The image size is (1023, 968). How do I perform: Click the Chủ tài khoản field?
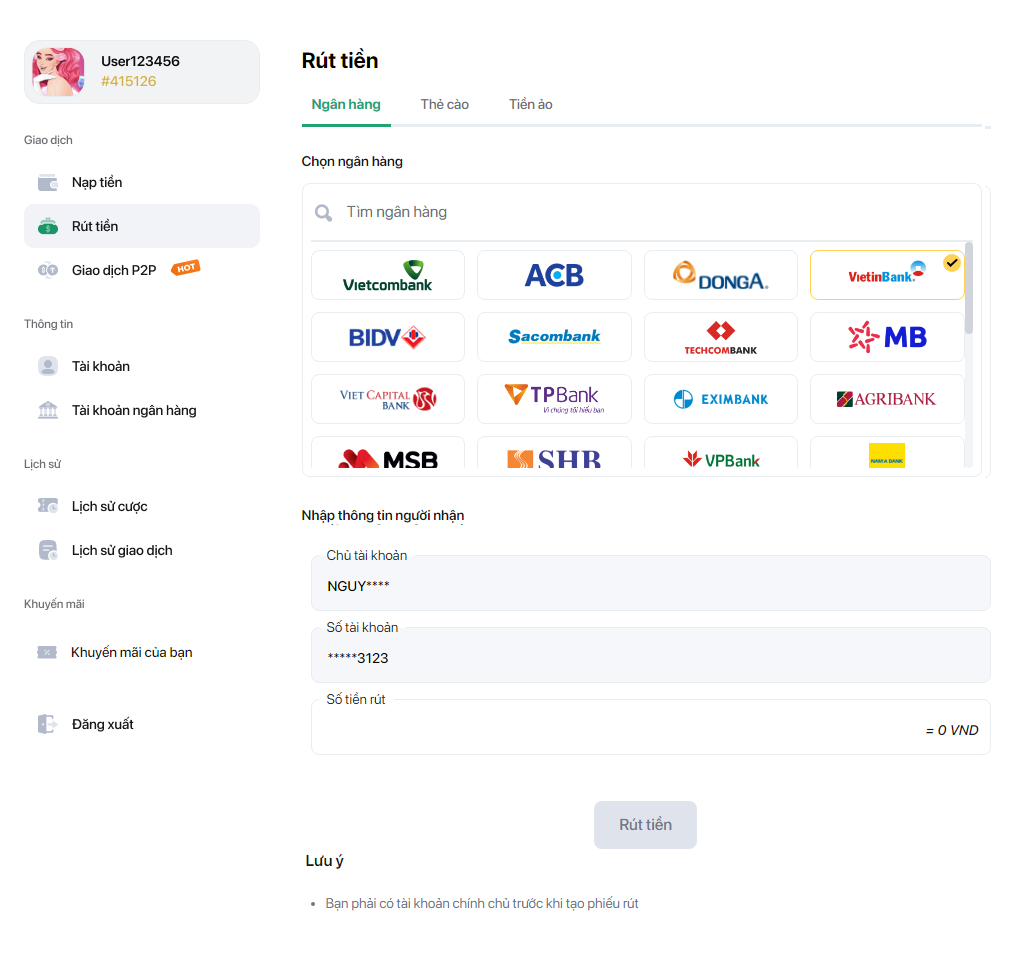pyautogui.click(x=650, y=583)
